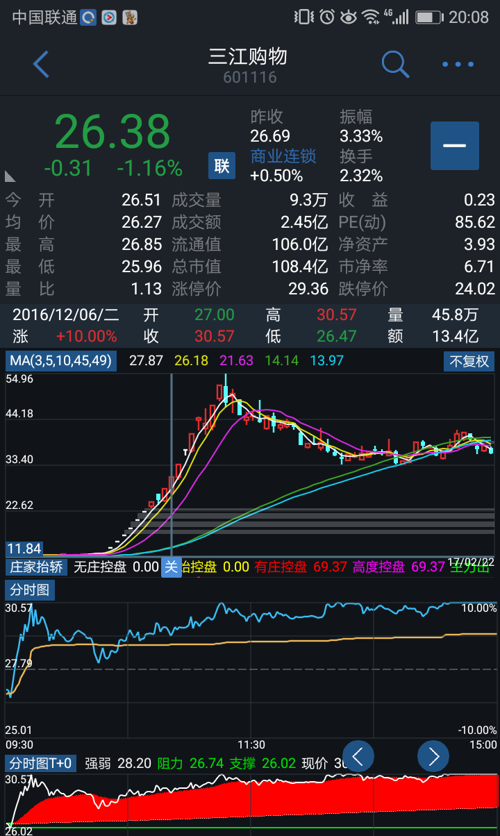
Task: Tap the K-line candlestick chart peak
Action: [226, 387]
